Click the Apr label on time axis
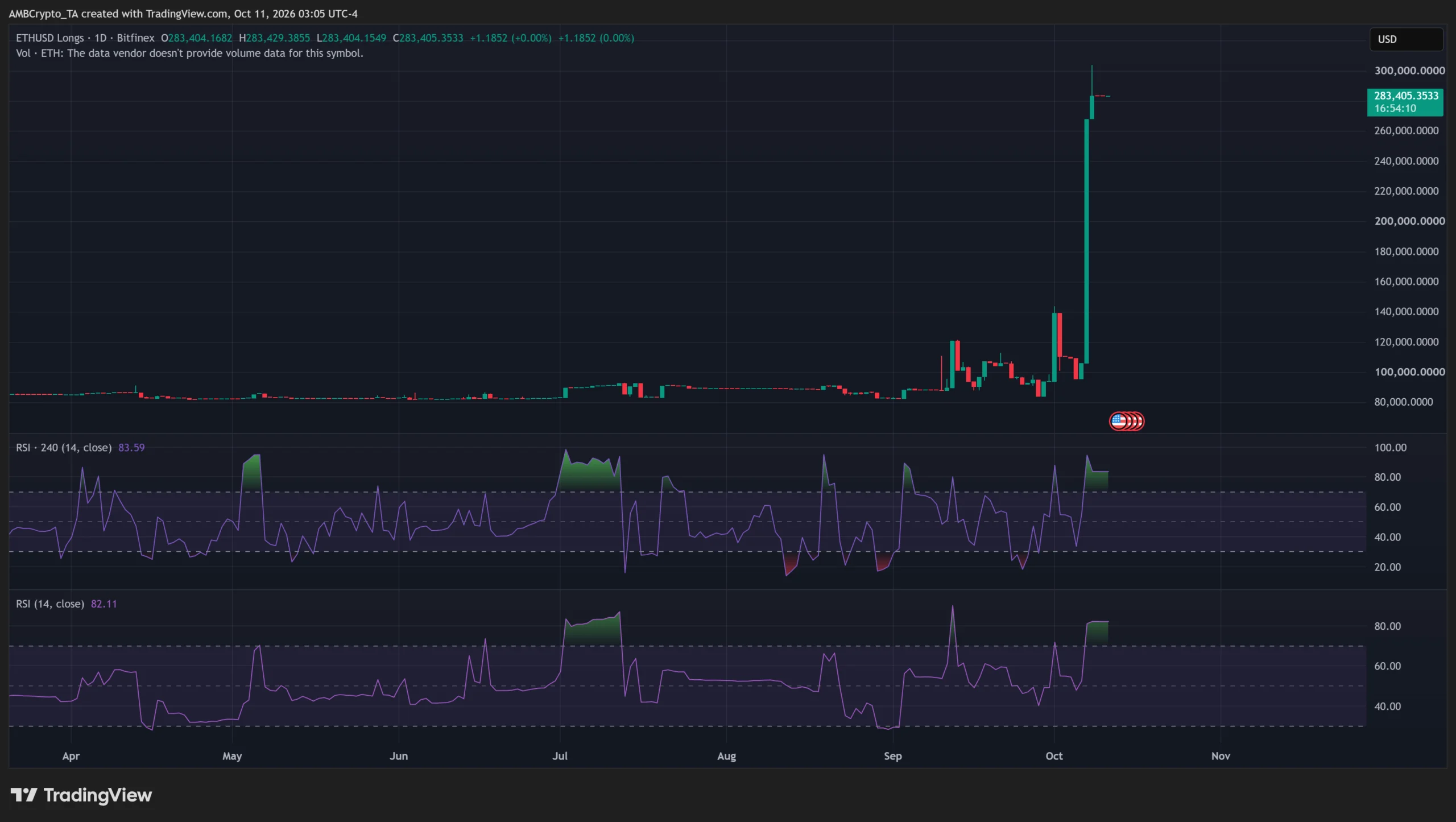The width and height of the screenshot is (1456, 822). (x=71, y=756)
